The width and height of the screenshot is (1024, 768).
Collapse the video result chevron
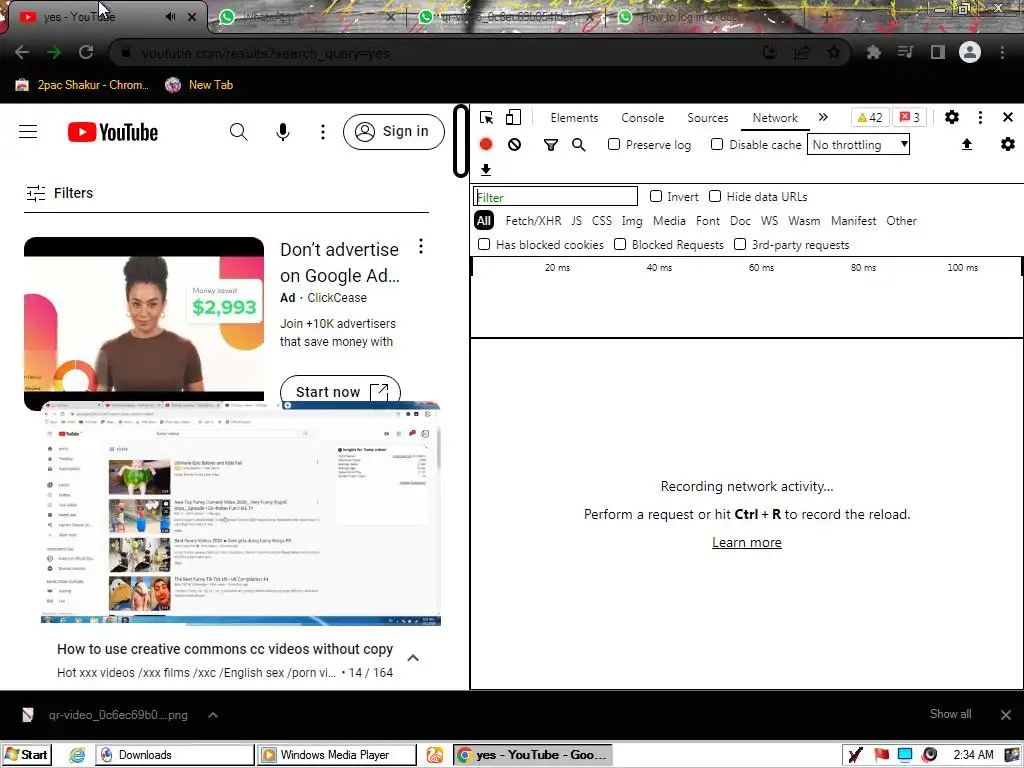click(x=413, y=658)
